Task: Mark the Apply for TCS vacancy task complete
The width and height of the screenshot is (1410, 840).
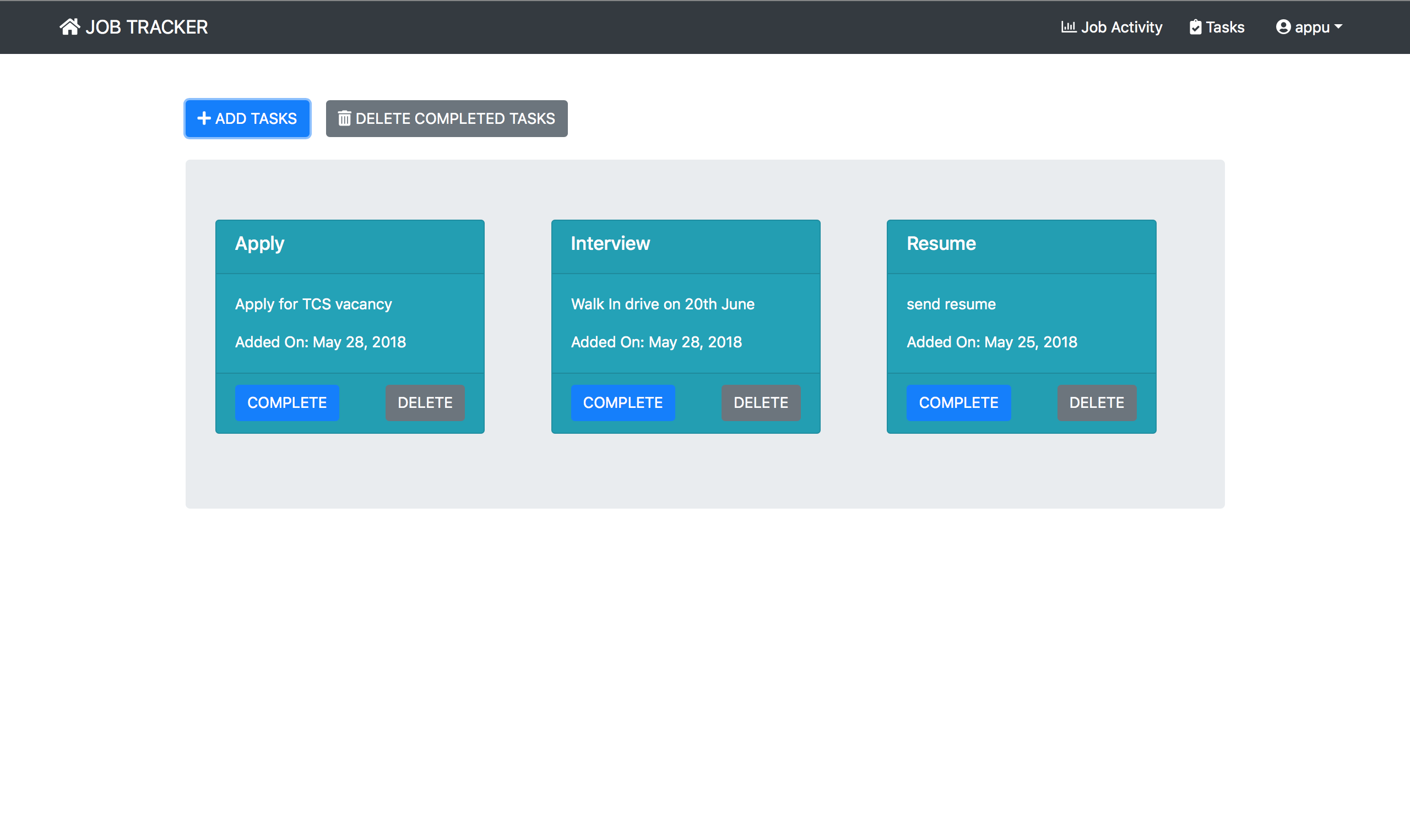Action: (286, 402)
